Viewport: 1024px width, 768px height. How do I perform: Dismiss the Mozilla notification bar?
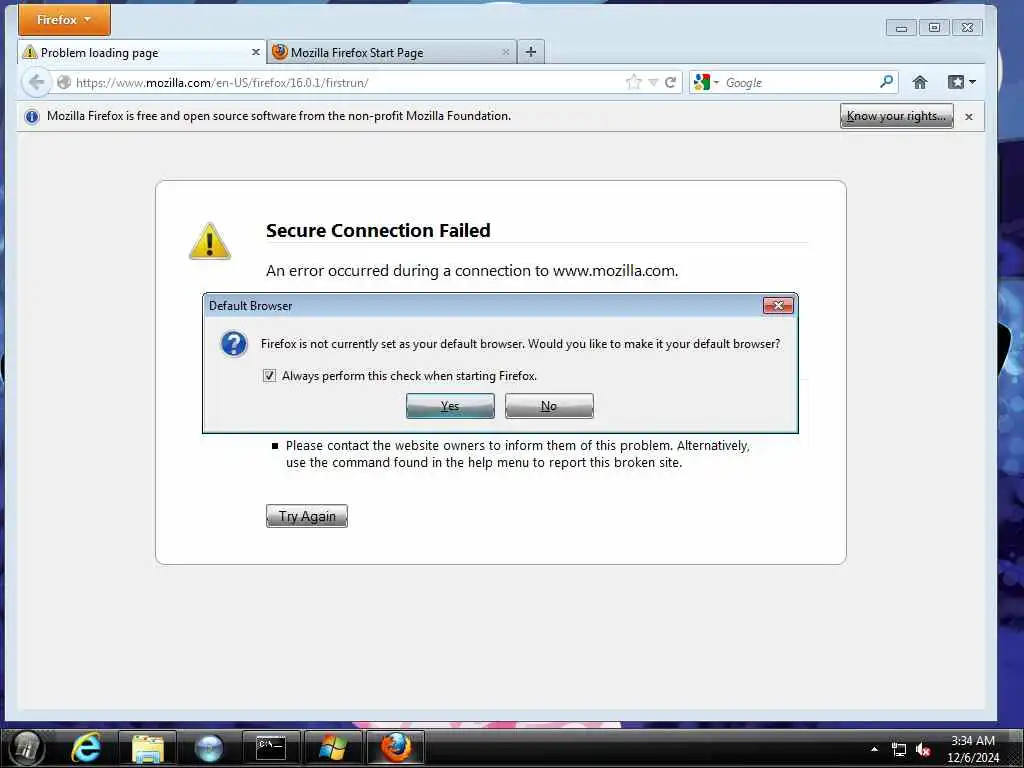click(x=968, y=116)
